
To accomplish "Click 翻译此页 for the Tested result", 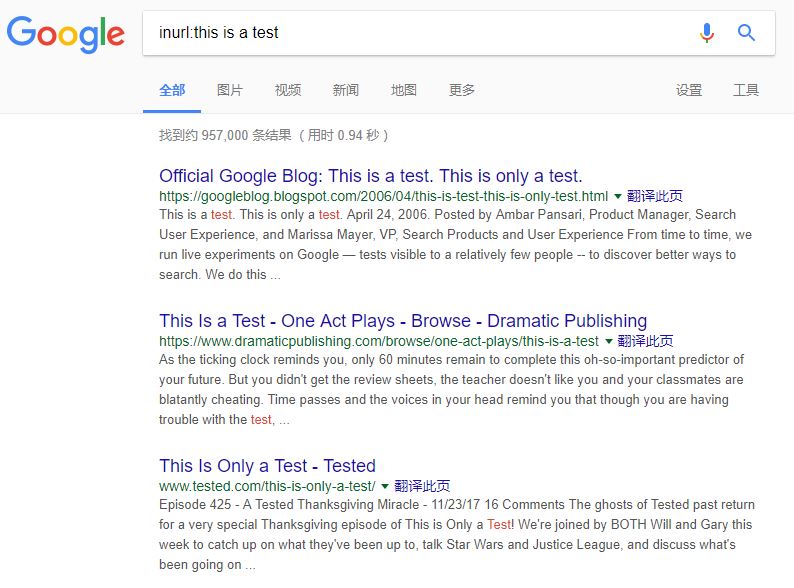I will 422,486.
